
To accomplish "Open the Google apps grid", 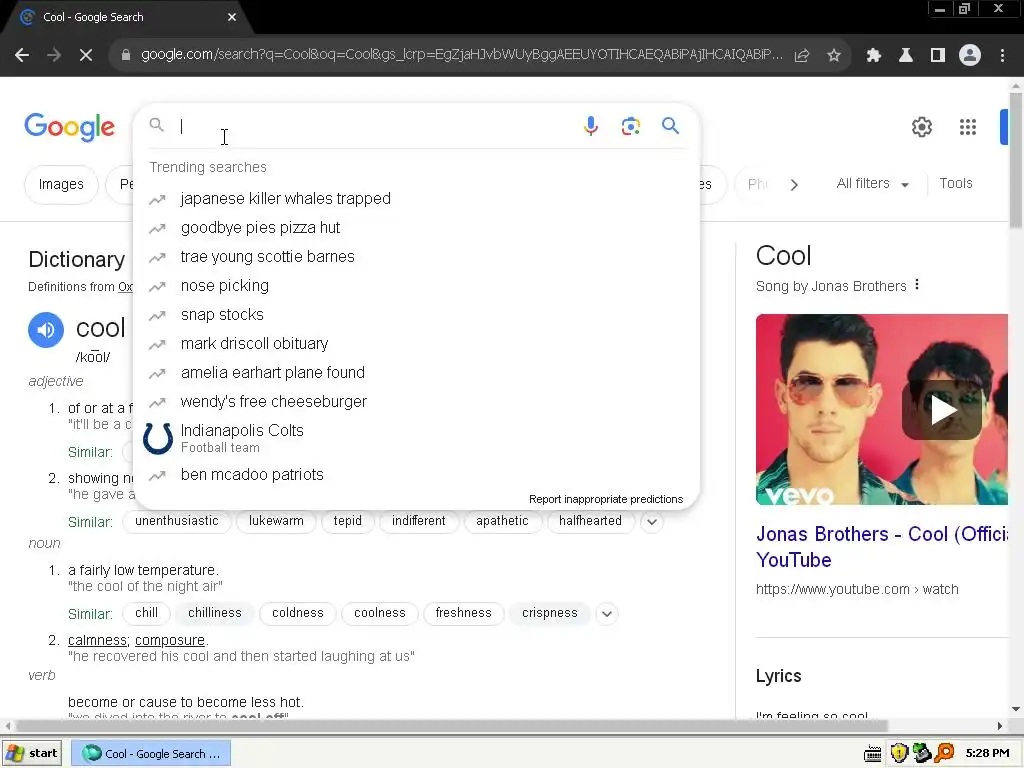I will click(x=968, y=127).
